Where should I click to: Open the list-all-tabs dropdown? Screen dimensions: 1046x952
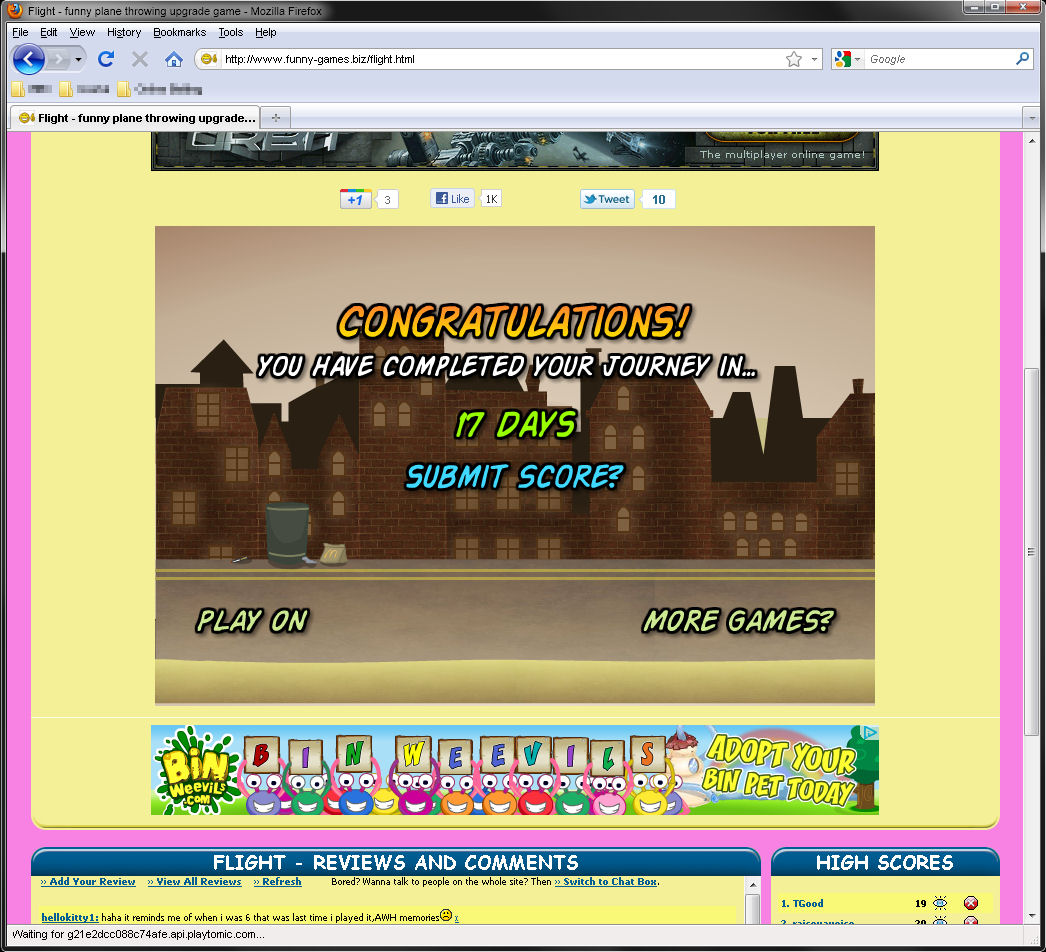1032,118
